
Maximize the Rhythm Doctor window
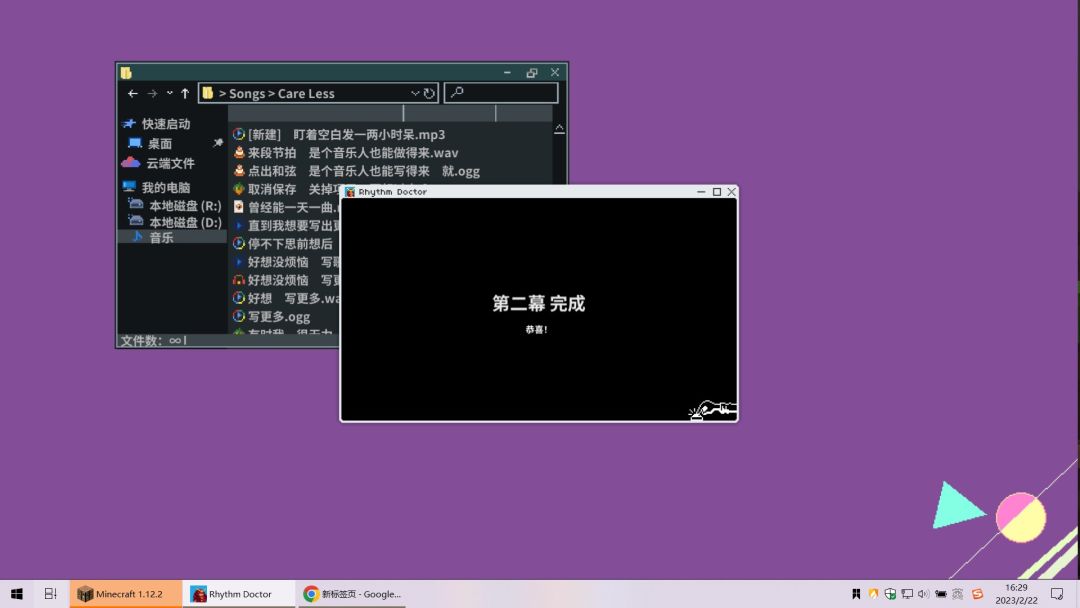(x=717, y=192)
